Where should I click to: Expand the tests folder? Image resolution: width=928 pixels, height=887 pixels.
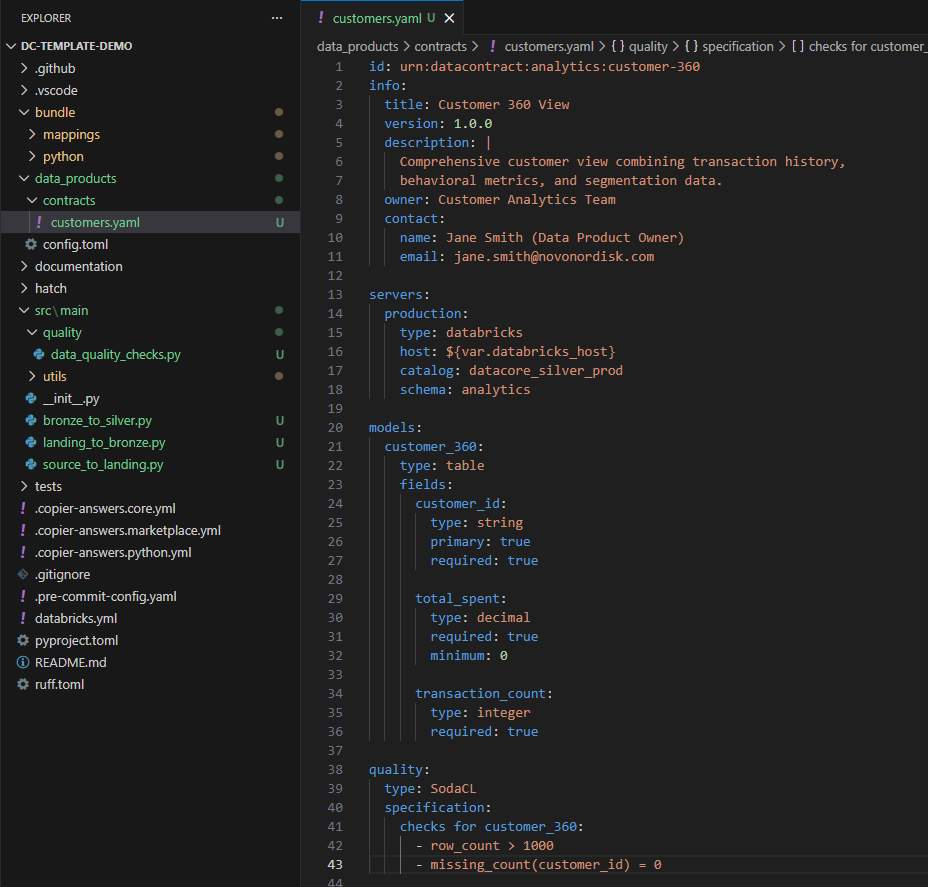click(x=24, y=486)
